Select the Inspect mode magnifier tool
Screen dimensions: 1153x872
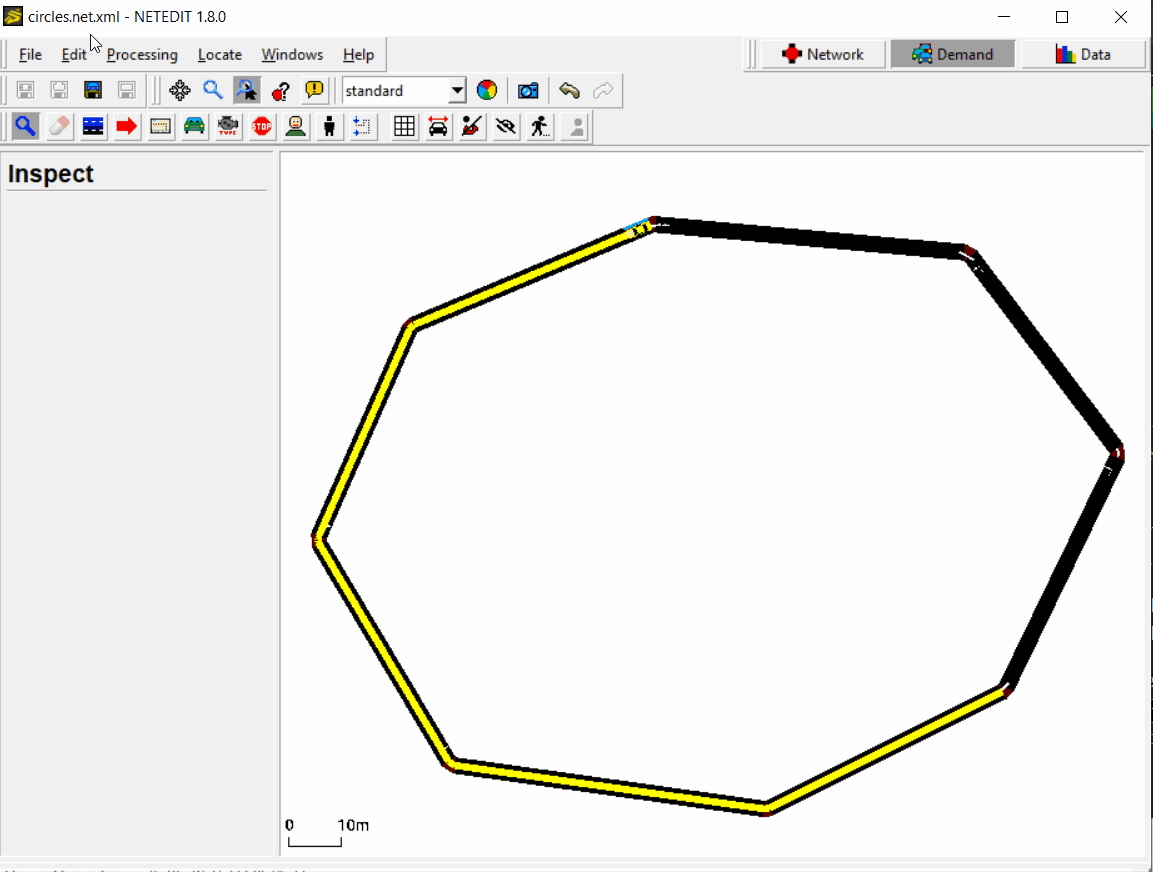coord(26,126)
